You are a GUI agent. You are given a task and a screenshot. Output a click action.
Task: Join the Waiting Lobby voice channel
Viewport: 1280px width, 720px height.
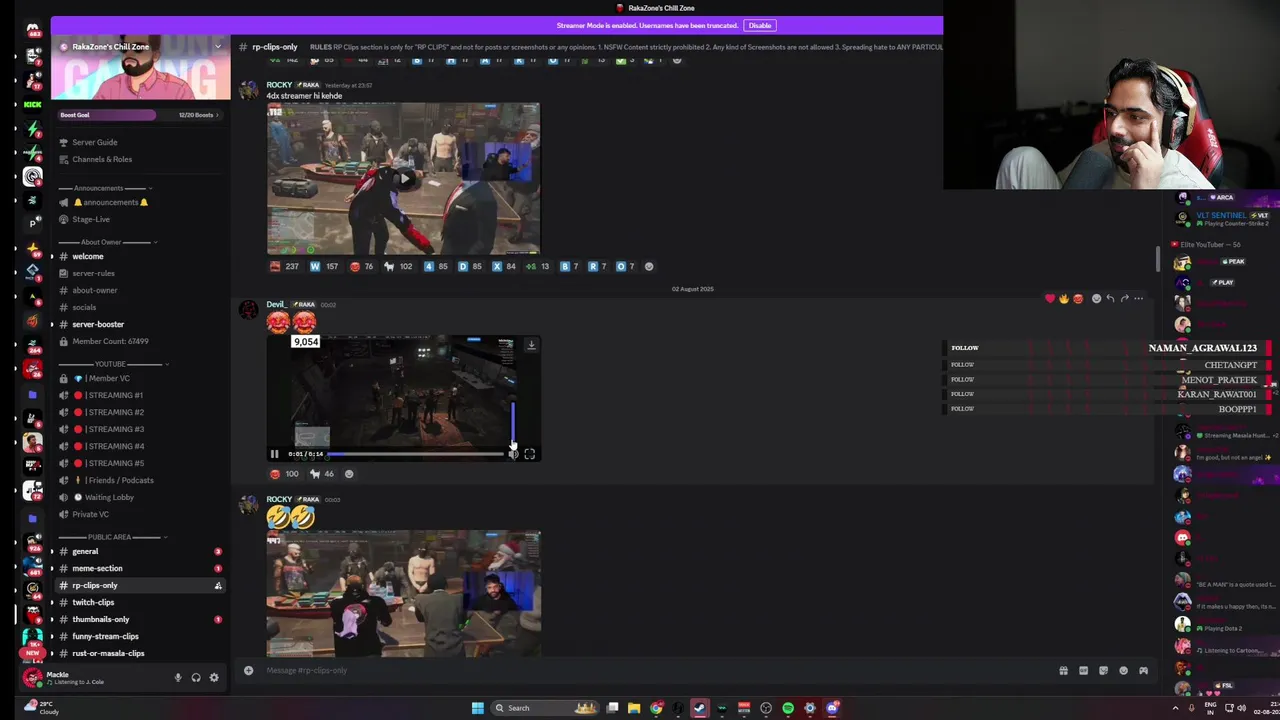[110, 497]
